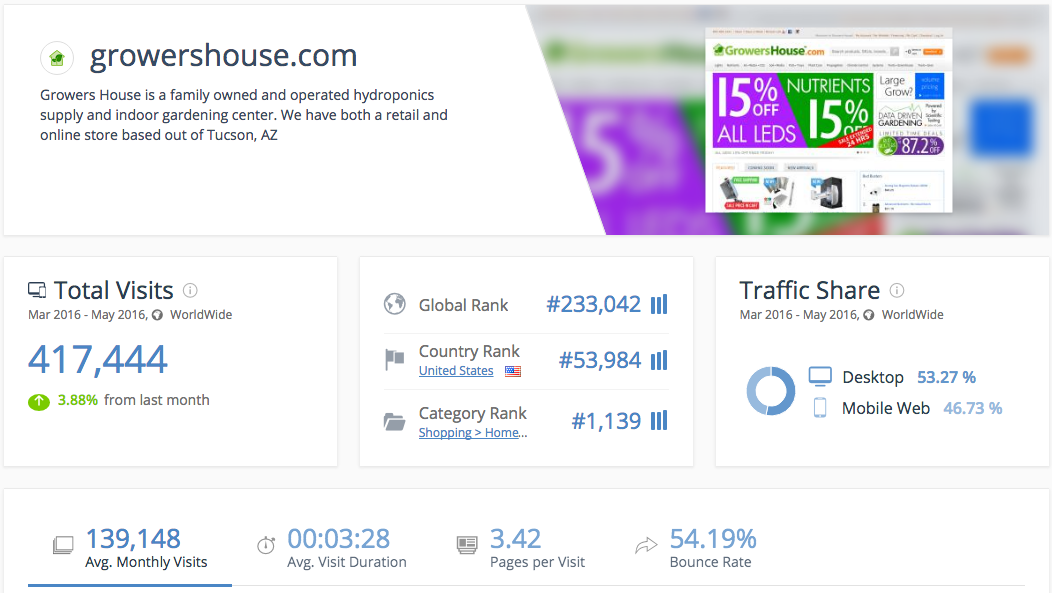Click the Traffic Share heading

click(x=810, y=290)
